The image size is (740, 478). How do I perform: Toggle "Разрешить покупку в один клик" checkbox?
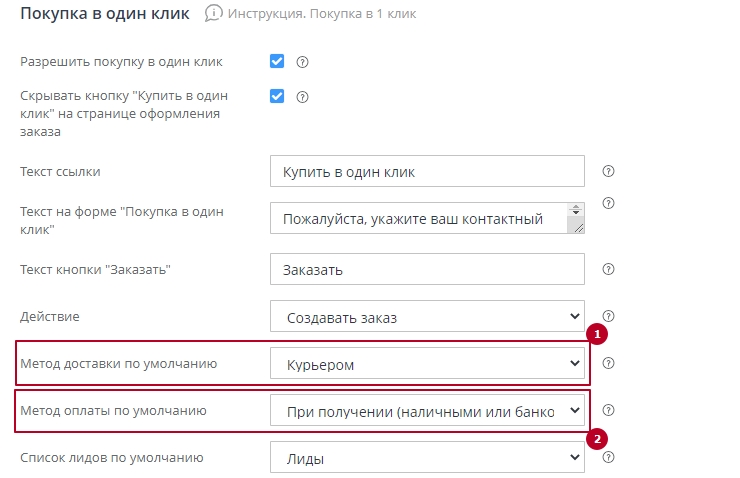[x=277, y=62]
